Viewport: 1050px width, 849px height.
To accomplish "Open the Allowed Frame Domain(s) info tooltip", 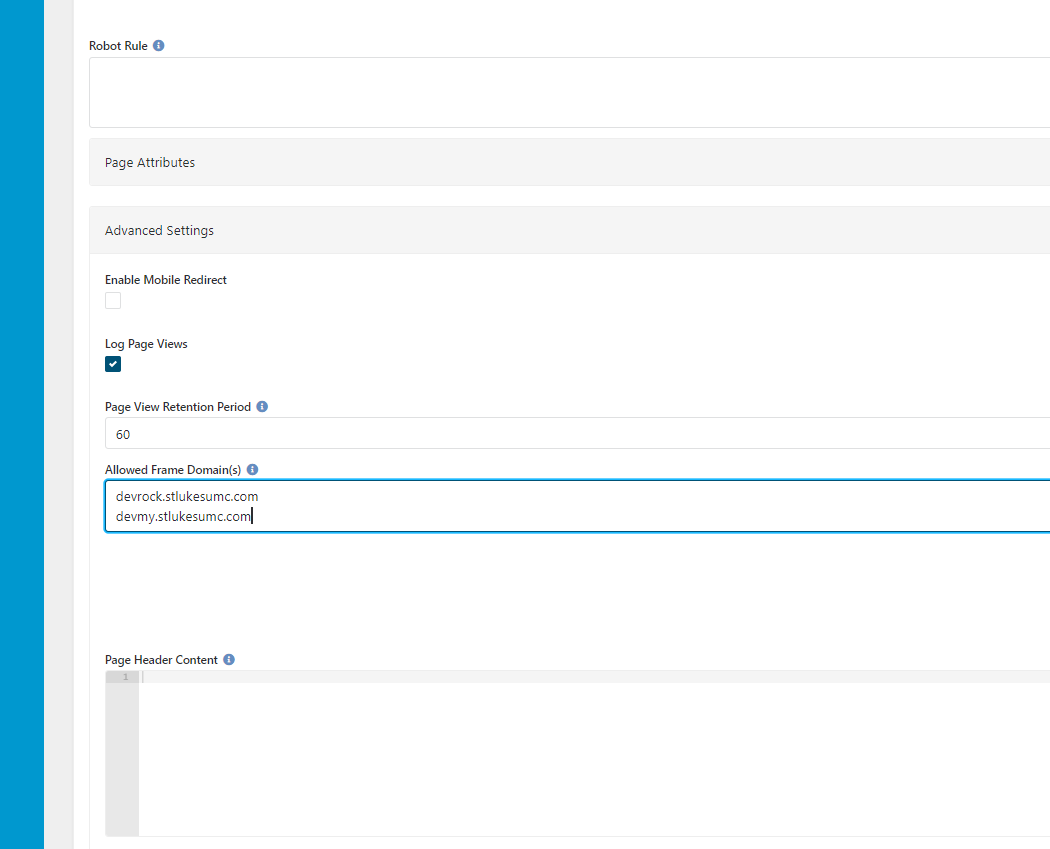I will pos(252,469).
